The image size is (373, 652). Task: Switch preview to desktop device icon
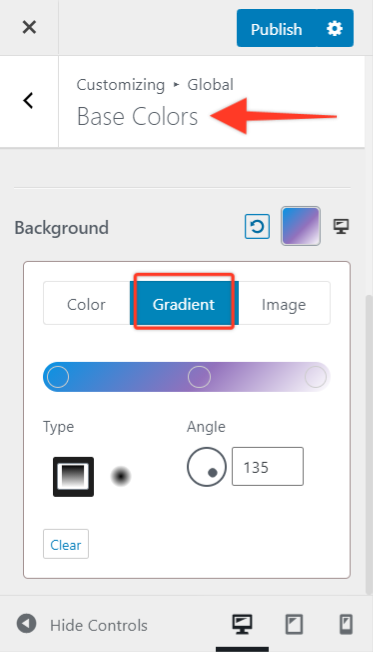pos(242,624)
